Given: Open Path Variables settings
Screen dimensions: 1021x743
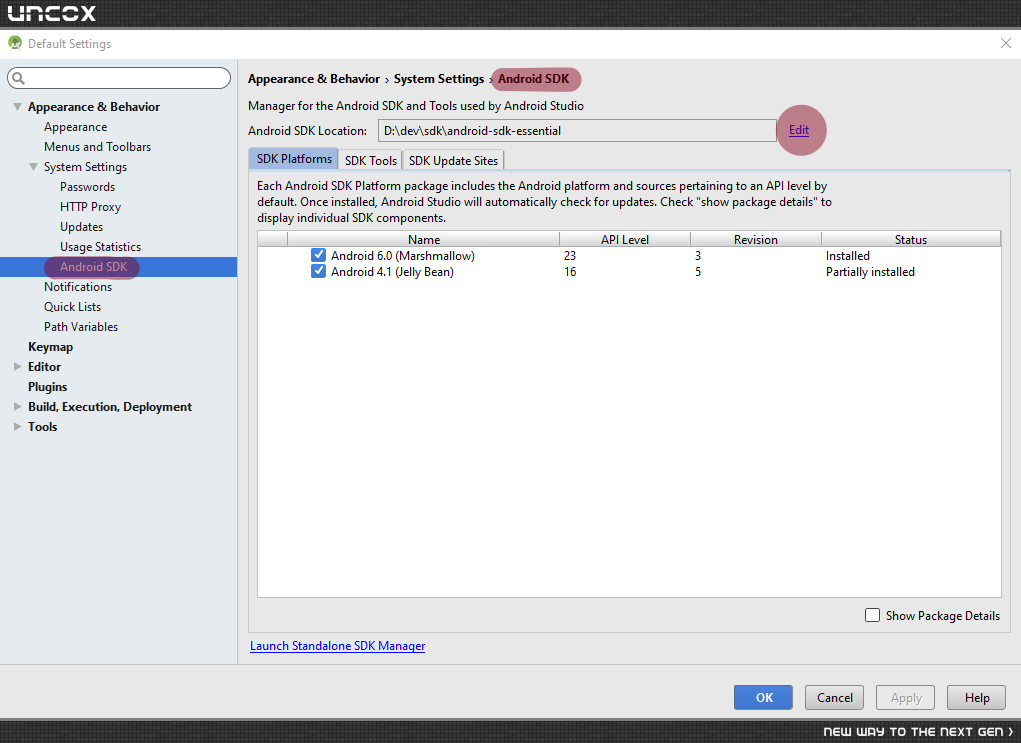Looking at the screenshot, I should click(81, 327).
